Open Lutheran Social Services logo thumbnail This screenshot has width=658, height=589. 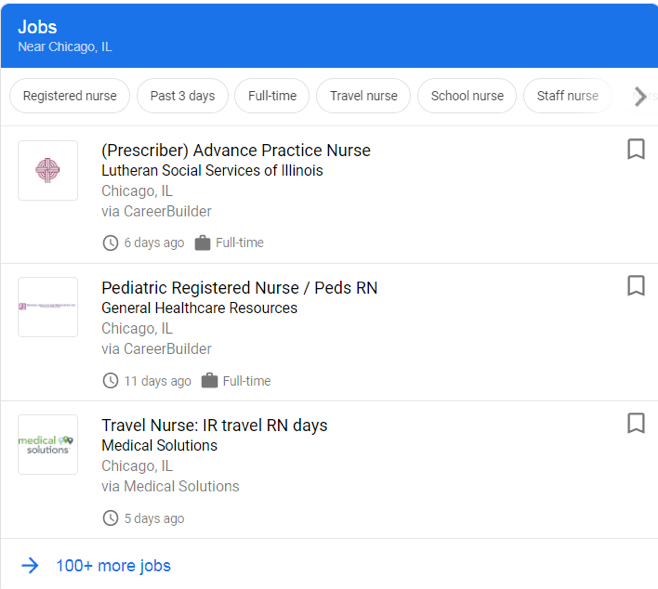point(48,170)
